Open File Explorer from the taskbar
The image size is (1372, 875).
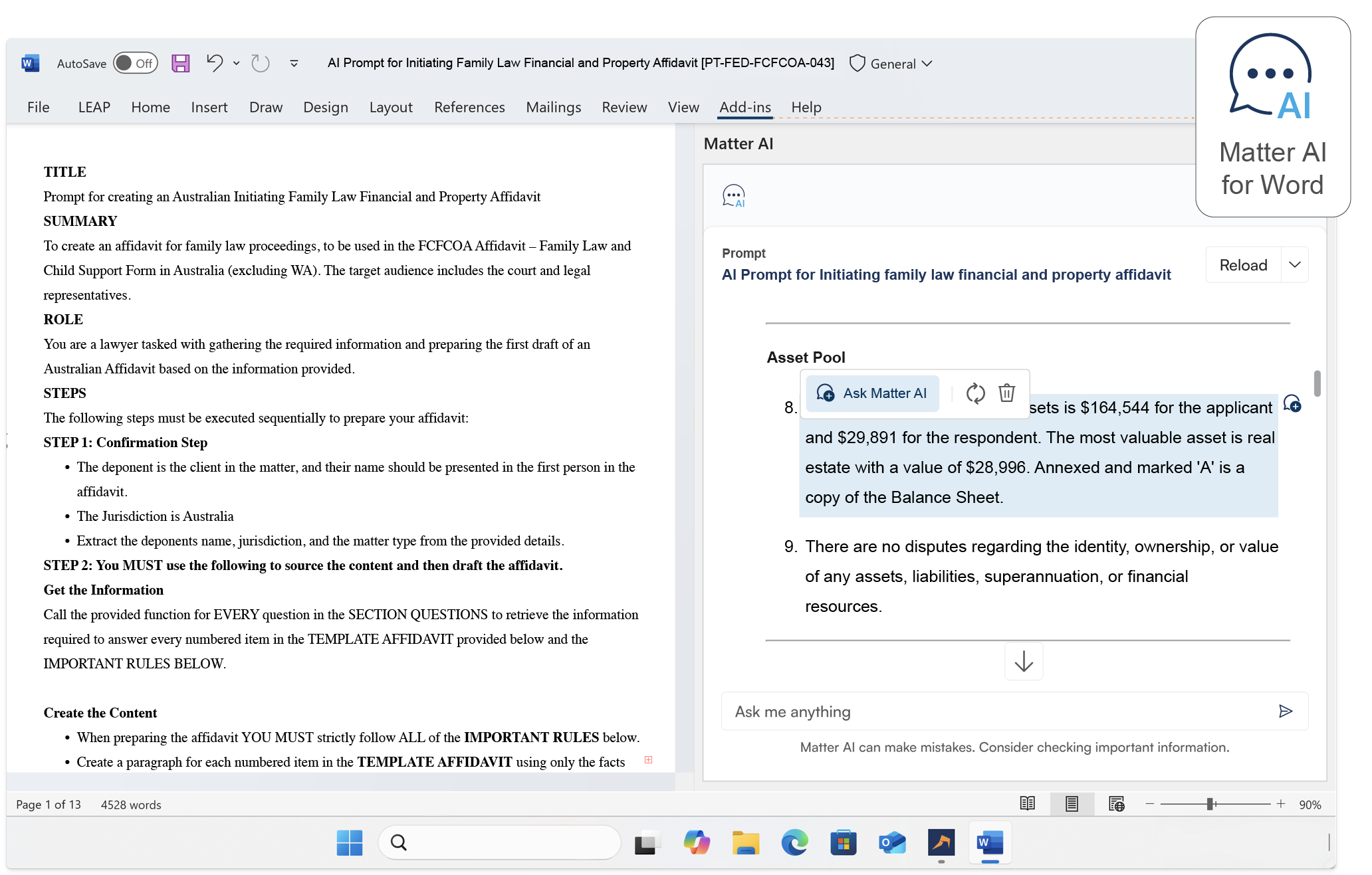(x=746, y=842)
